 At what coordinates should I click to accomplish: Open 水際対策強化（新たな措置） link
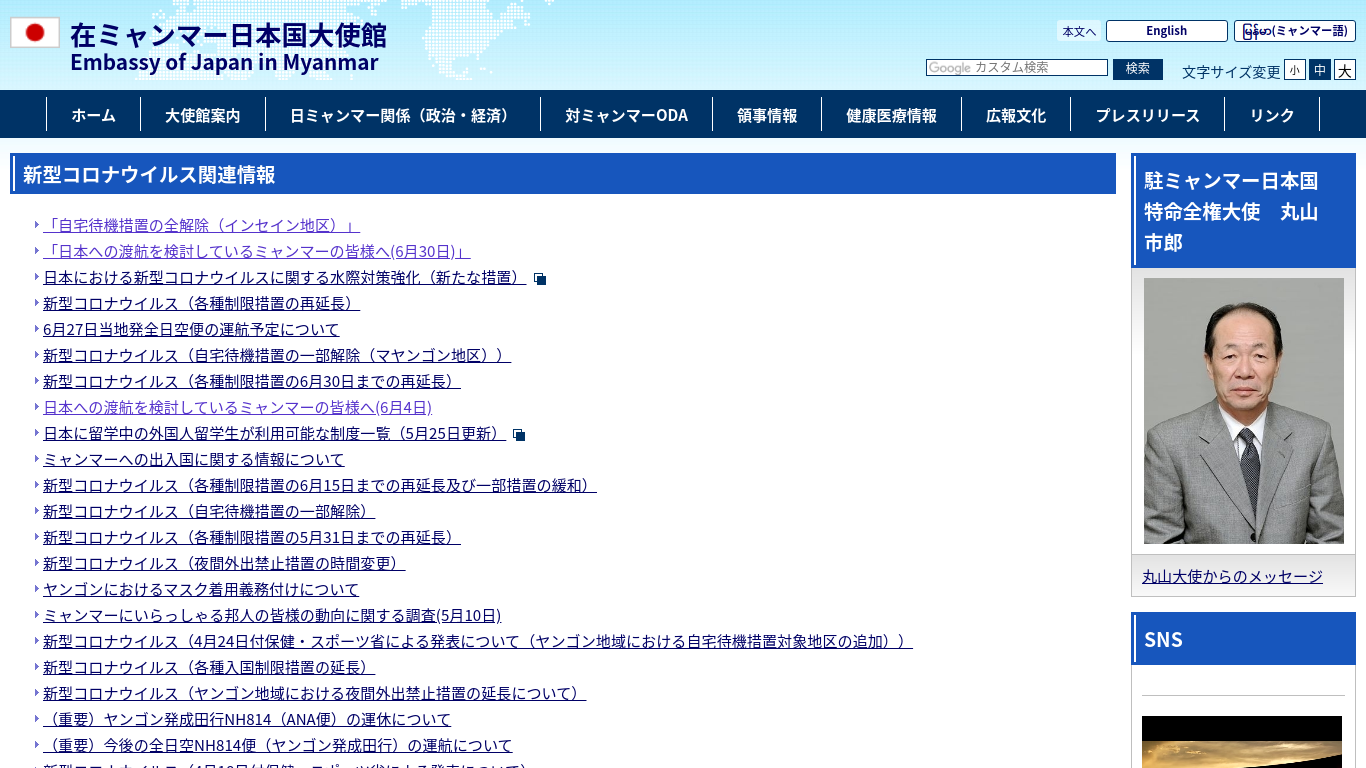(x=284, y=277)
